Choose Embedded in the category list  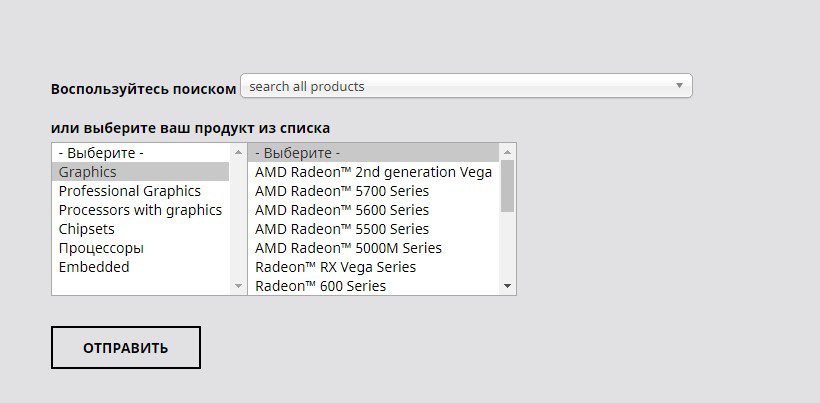pyautogui.click(x=140, y=267)
